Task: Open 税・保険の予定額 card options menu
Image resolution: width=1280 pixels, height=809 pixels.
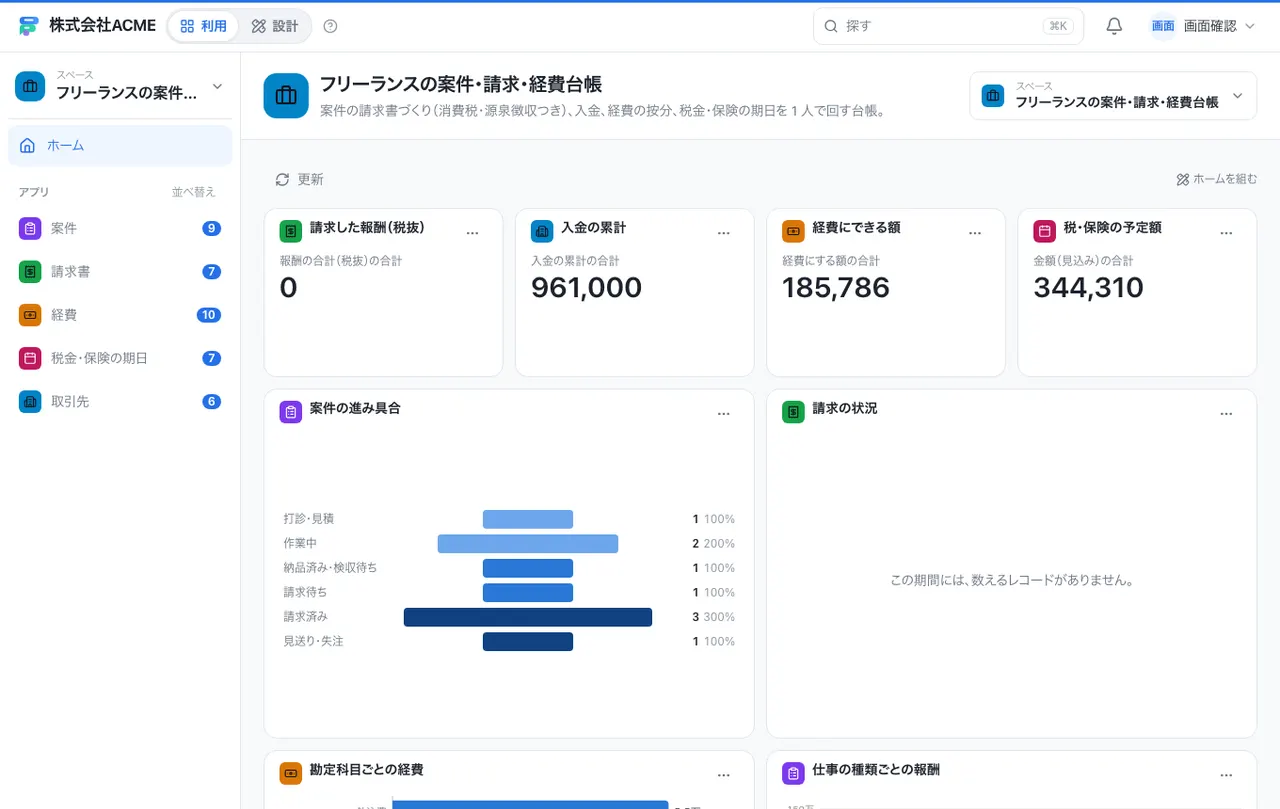Action: [x=1226, y=233]
